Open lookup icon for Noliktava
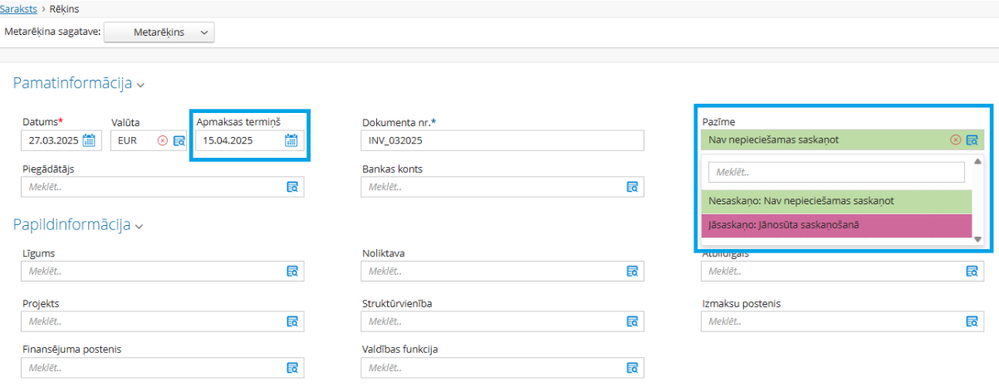The image size is (999, 392). (x=633, y=272)
